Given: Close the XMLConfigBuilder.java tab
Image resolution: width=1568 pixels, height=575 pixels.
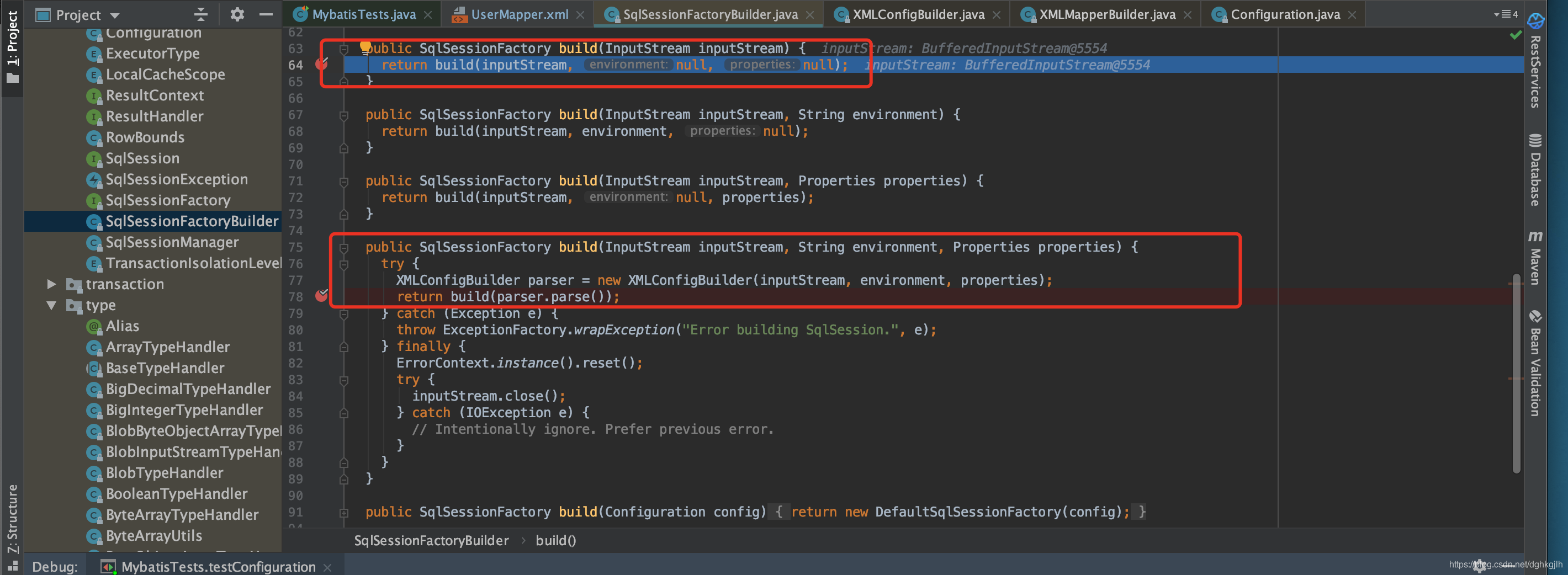Looking at the screenshot, I should 997,14.
